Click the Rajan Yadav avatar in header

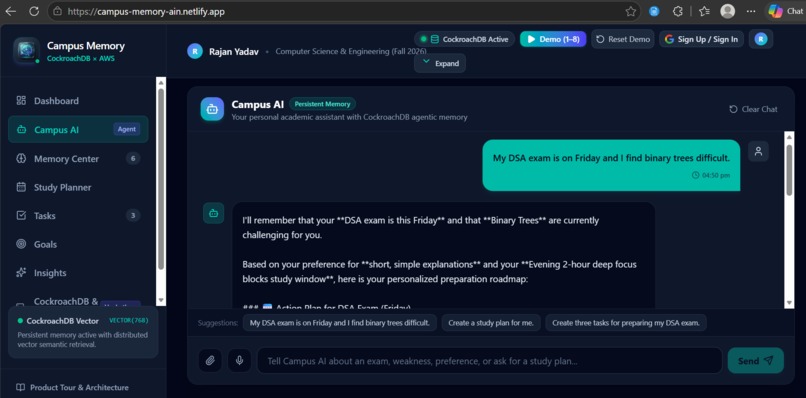pos(195,51)
